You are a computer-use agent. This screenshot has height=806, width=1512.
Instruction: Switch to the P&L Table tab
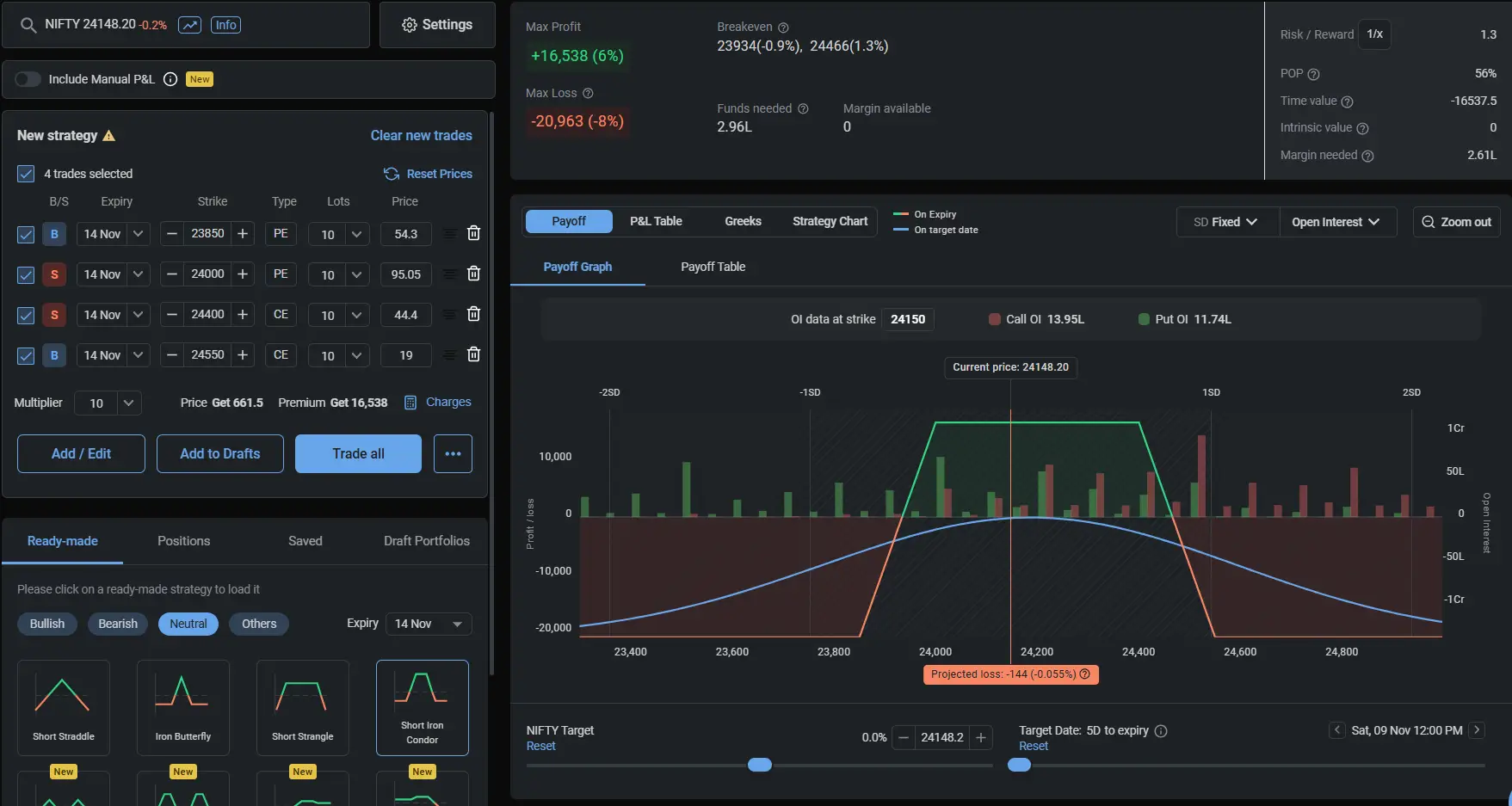pyautogui.click(x=656, y=221)
